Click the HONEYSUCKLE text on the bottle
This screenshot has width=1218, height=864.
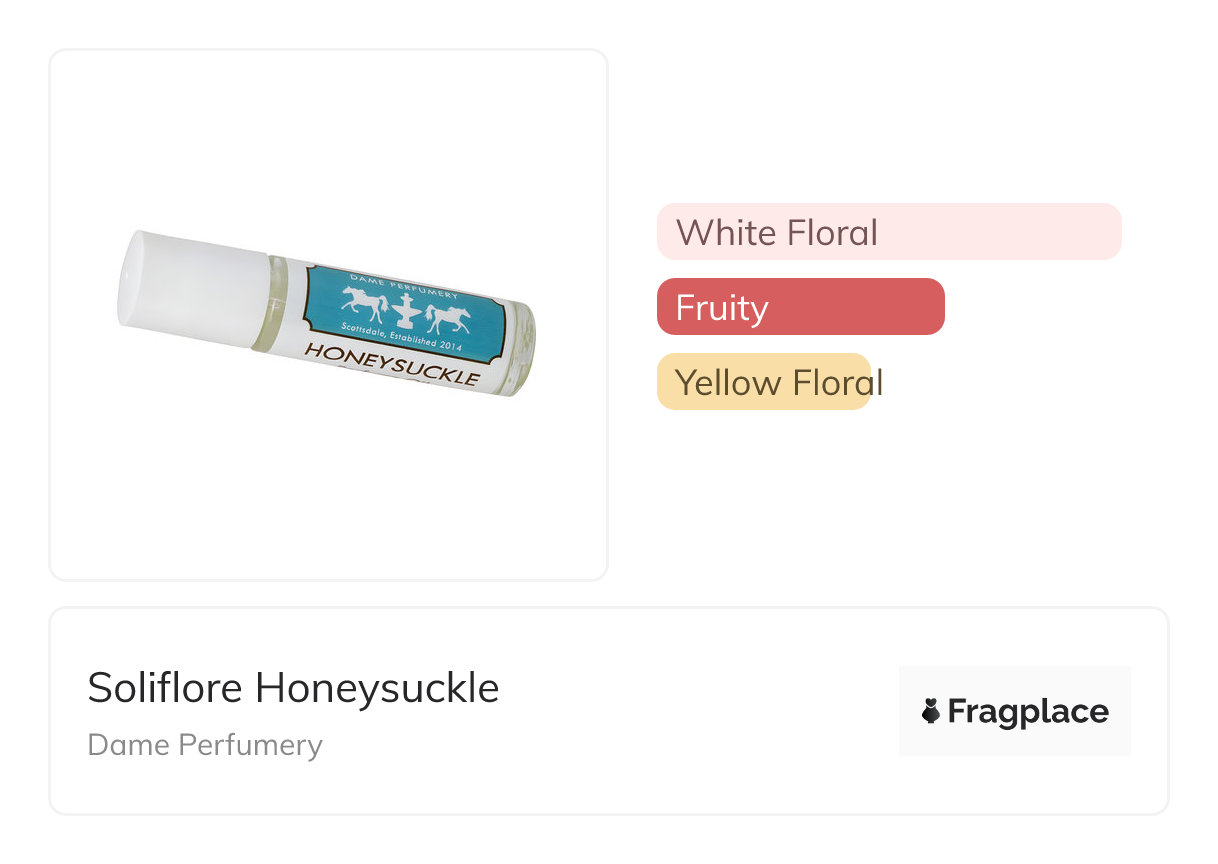(x=391, y=365)
